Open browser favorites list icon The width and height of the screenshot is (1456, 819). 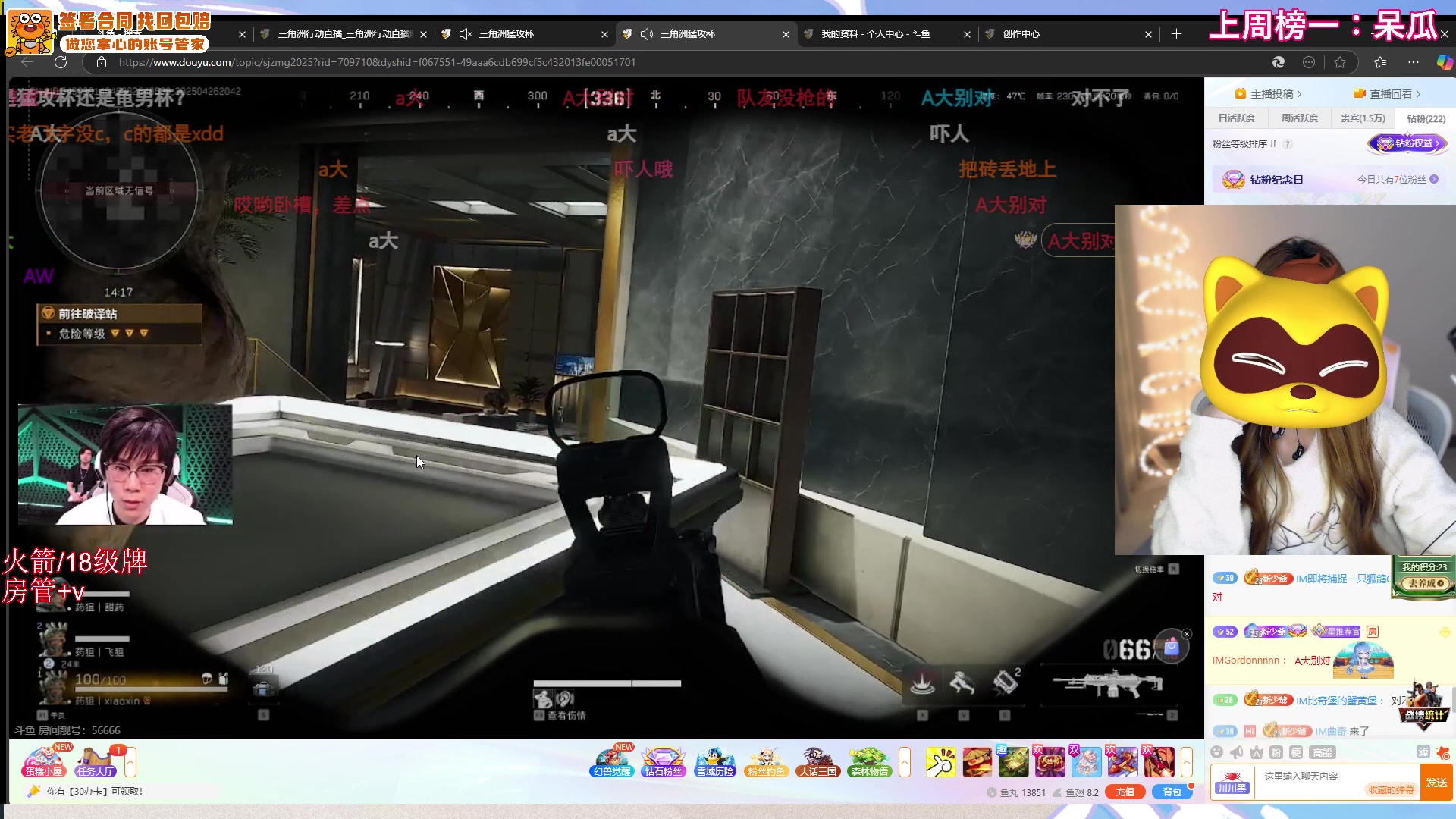click(1380, 62)
